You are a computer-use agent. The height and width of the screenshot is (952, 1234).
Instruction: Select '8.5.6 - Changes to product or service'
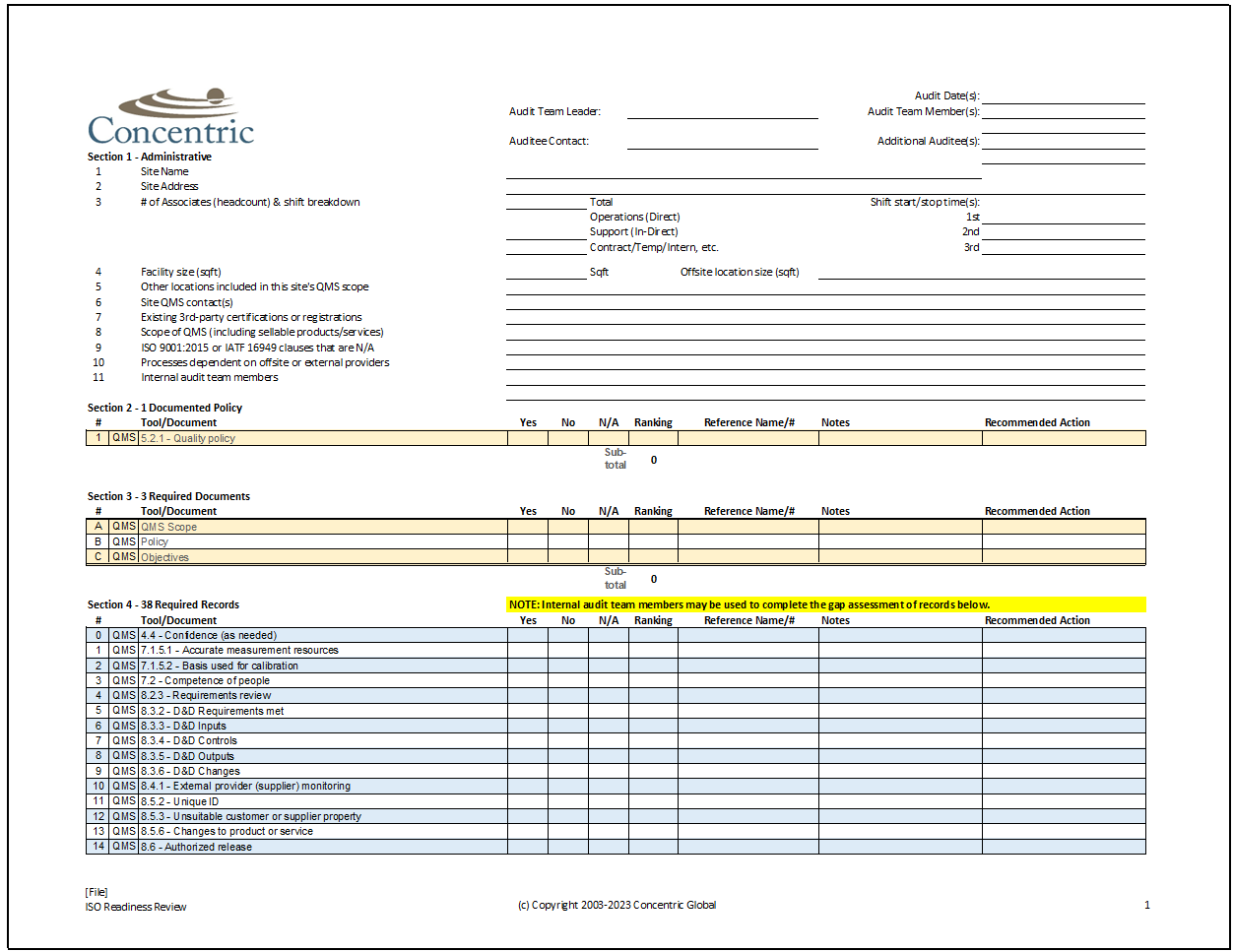point(616,831)
